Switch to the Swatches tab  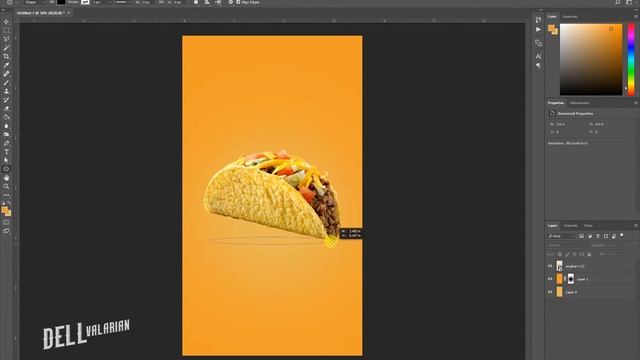(x=570, y=17)
